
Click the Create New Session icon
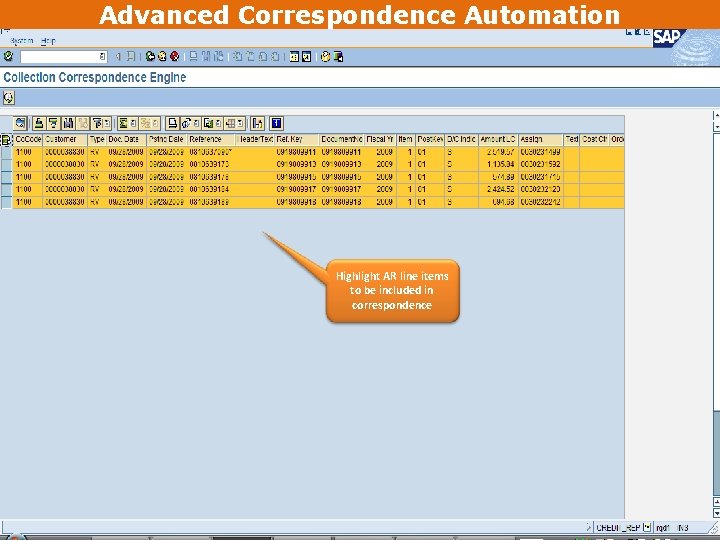294,56
